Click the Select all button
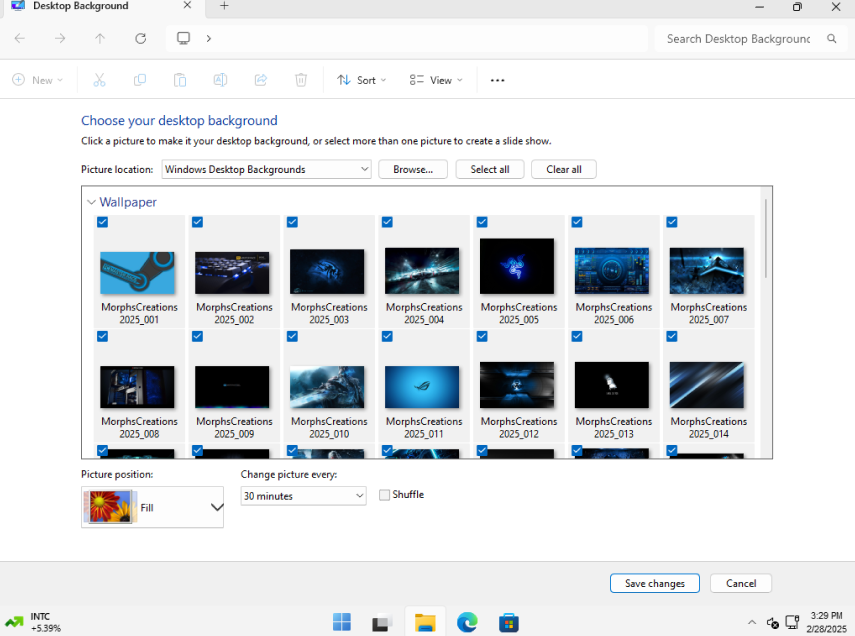This screenshot has height=636, width=855. click(x=490, y=170)
